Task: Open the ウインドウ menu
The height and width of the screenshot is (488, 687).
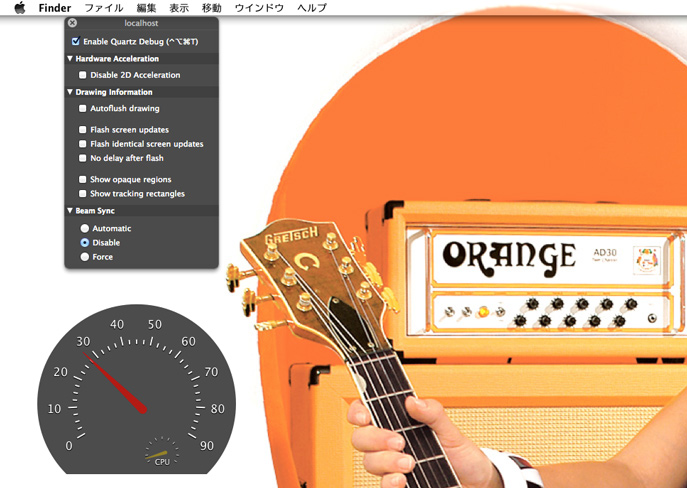Action: pos(259,7)
